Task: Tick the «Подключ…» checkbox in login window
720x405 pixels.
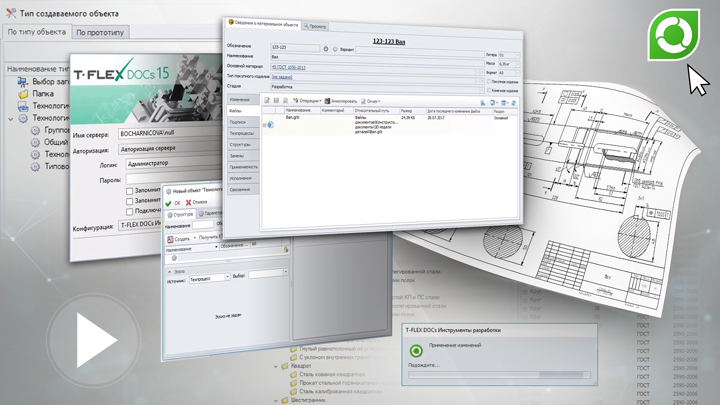Action: [129, 212]
